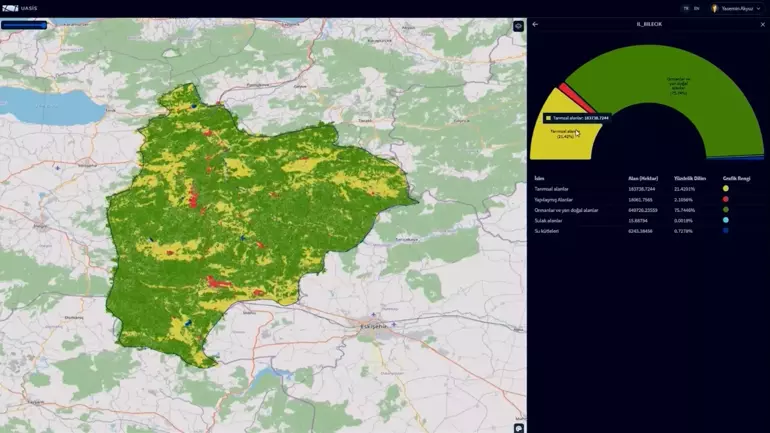This screenshot has height=433, width=770.
Task: Click yellow color swatch for Tarımsal alanlar
Action: pos(726,188)
